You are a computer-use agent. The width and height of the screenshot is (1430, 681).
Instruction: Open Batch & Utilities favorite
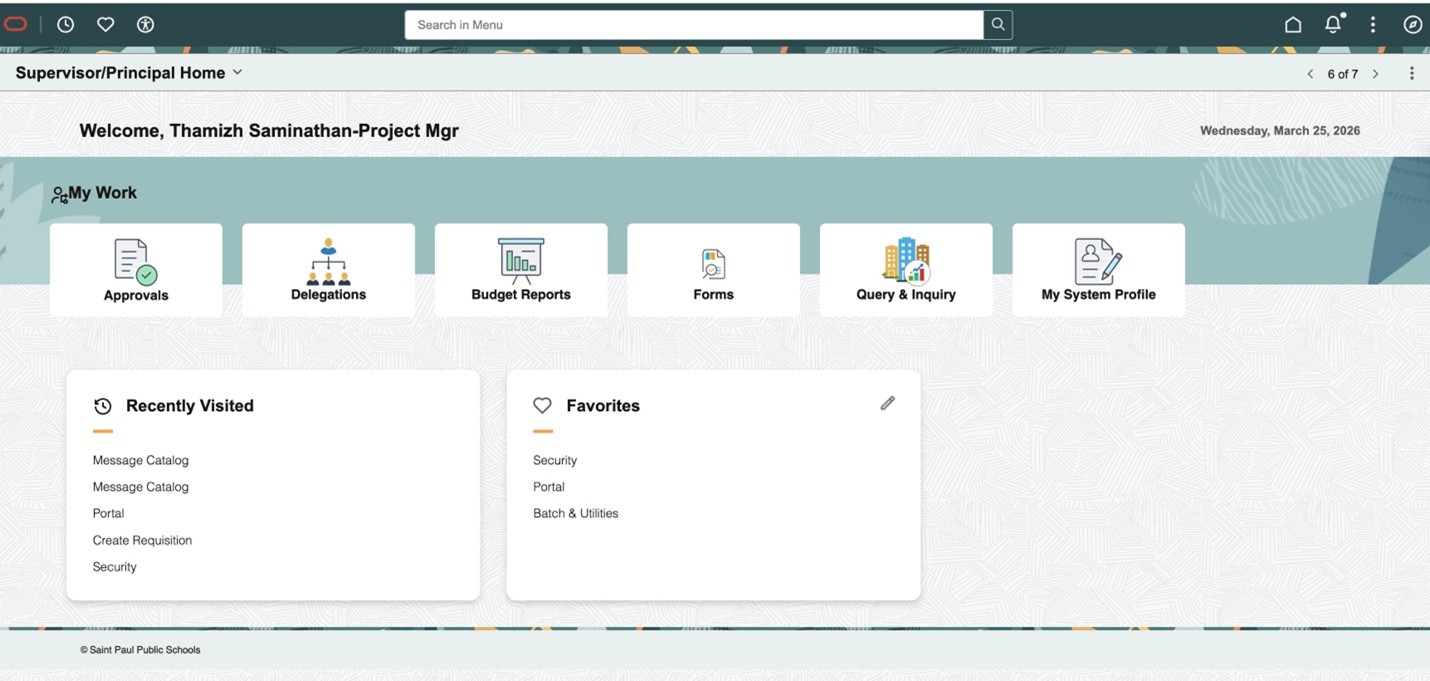coord(576,513)
